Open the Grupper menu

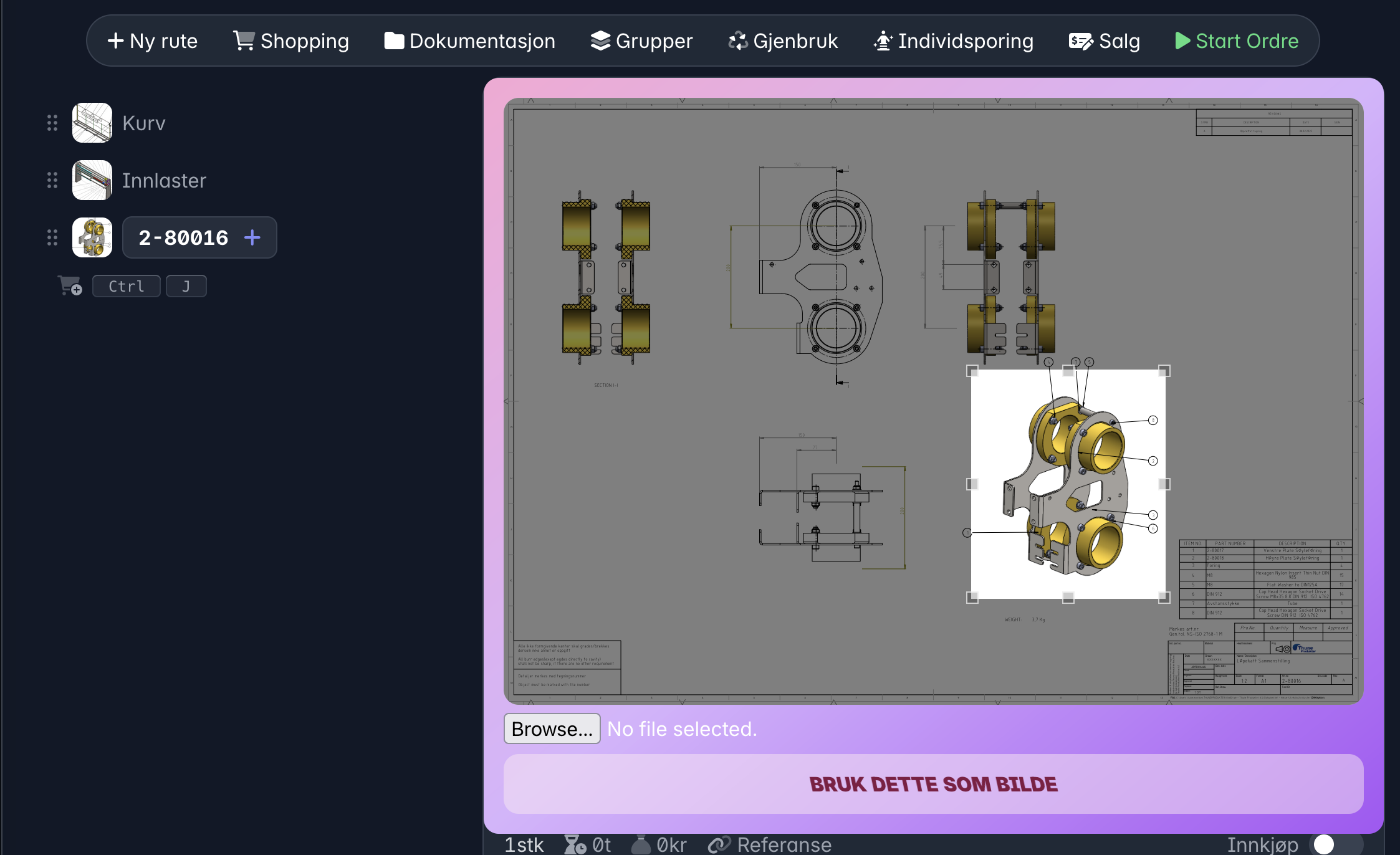point(641,41)
